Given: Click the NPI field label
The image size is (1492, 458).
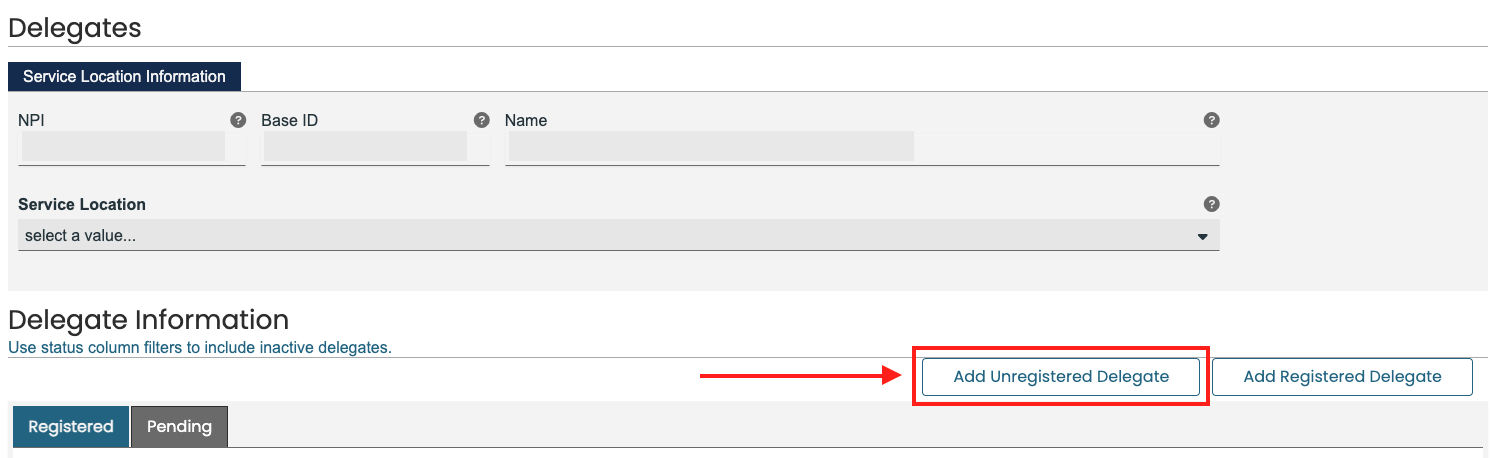Looking at the screenshot, I should pos(32,120).
